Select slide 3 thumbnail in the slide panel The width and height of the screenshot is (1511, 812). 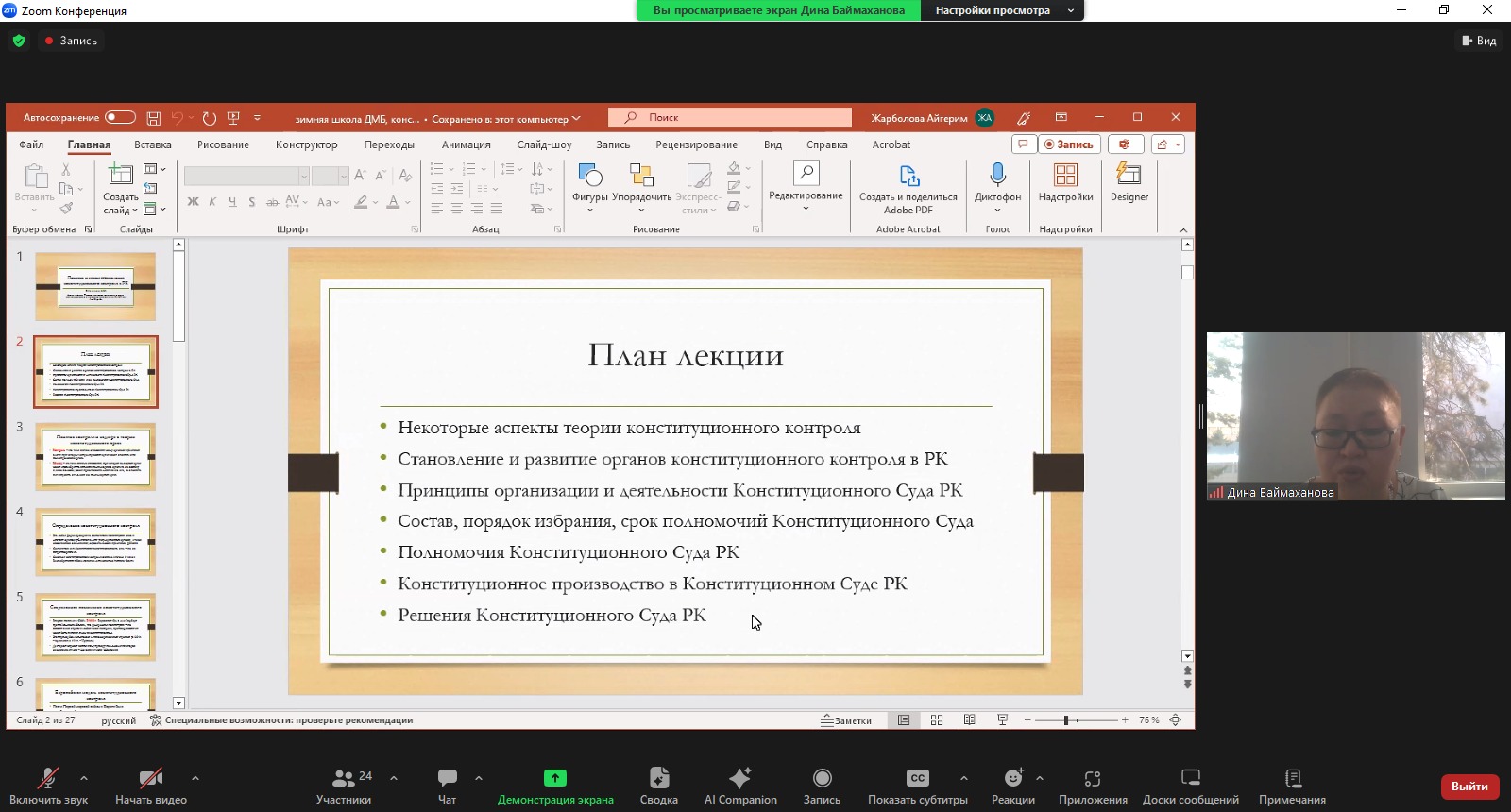95,457
